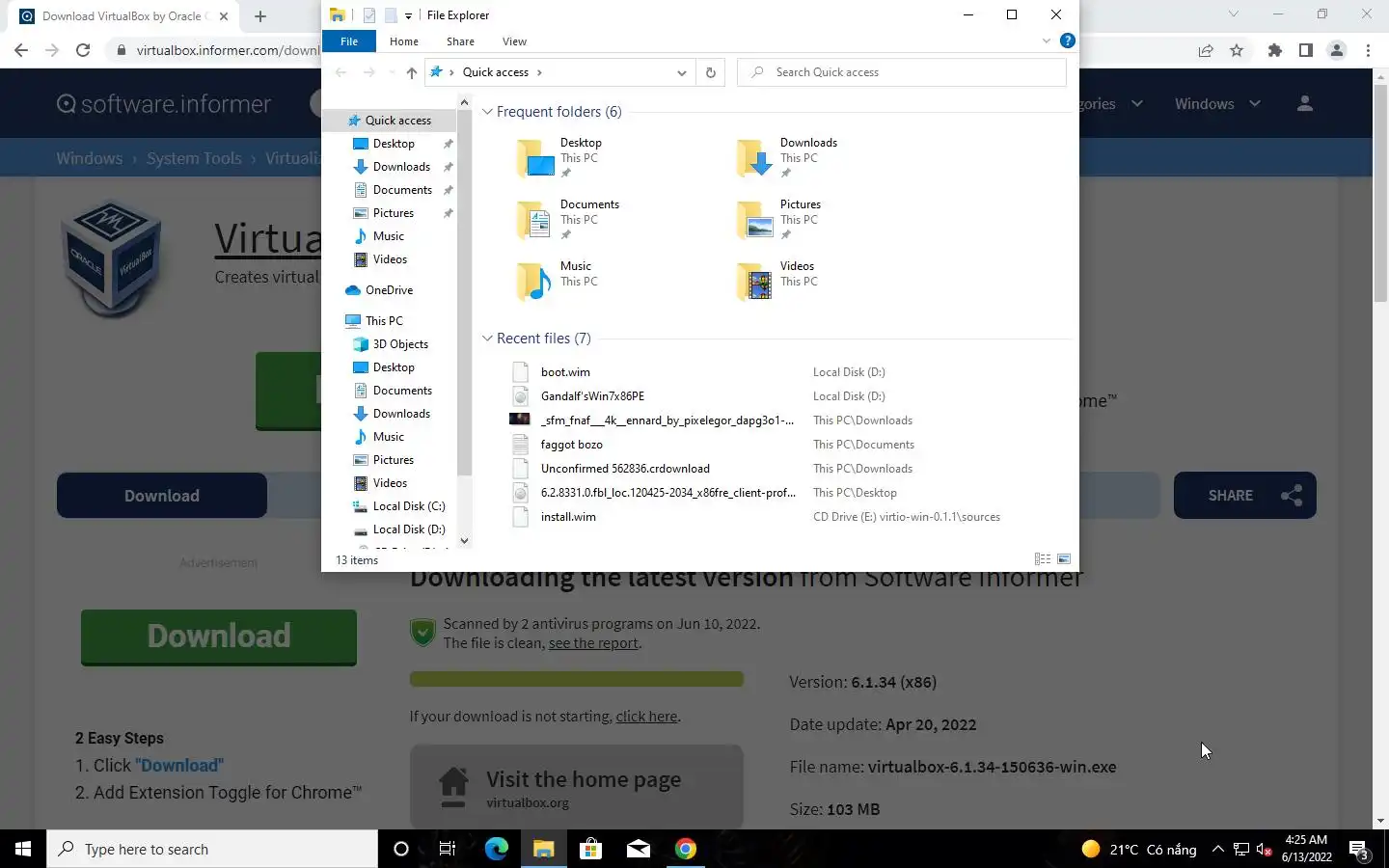Click user account icon on website header
This screenshot has width=1389, height=868.
[x=1305, y=104]
